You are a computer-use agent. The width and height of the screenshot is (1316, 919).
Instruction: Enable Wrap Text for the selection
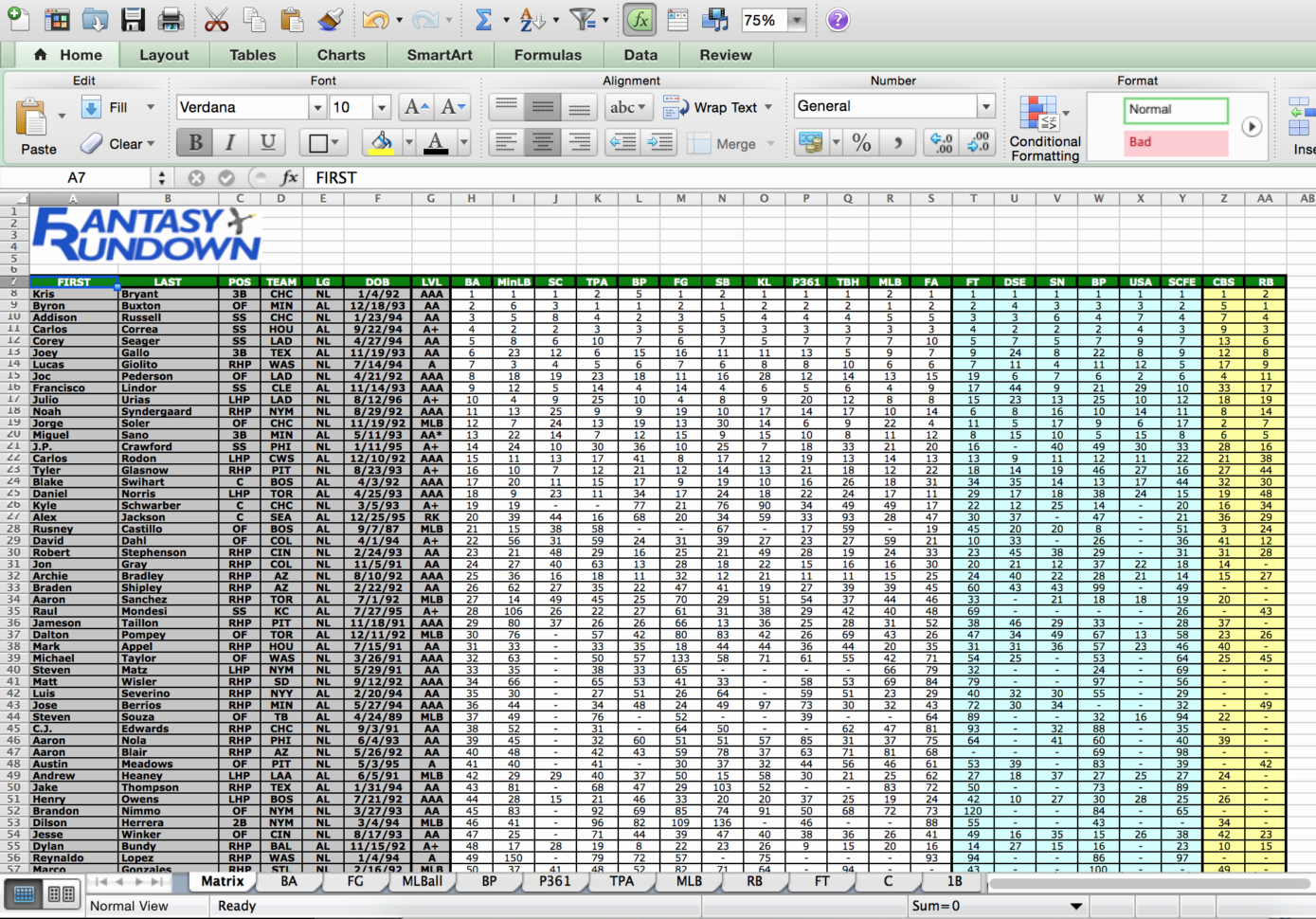point(719,107)
